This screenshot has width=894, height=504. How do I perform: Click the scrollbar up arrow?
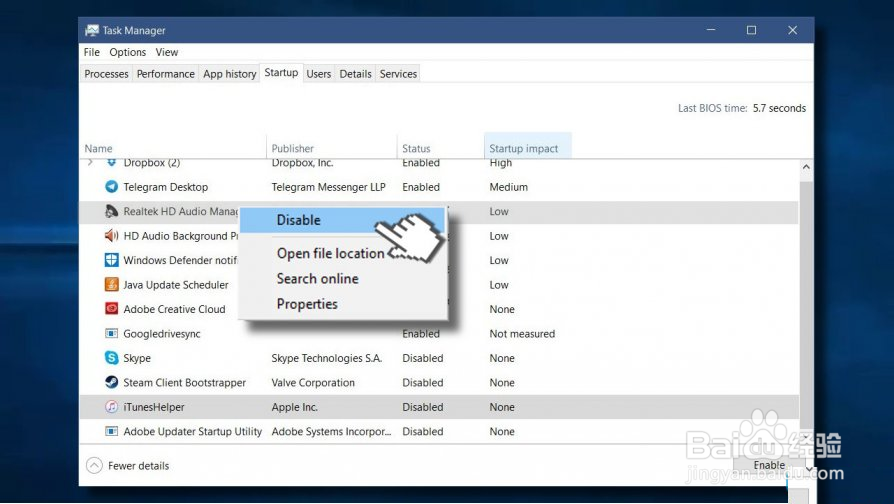click(806, 167)
